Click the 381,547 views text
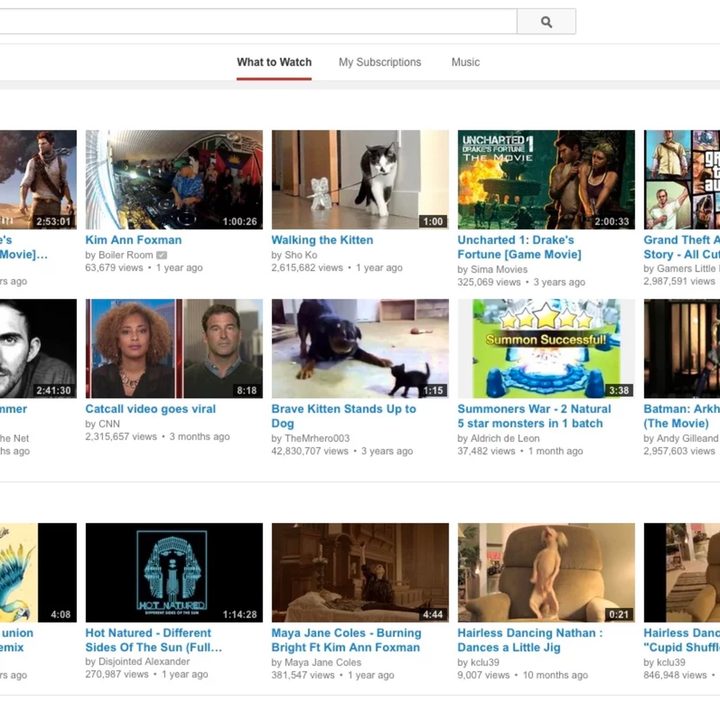 click(x=303, y=675)
